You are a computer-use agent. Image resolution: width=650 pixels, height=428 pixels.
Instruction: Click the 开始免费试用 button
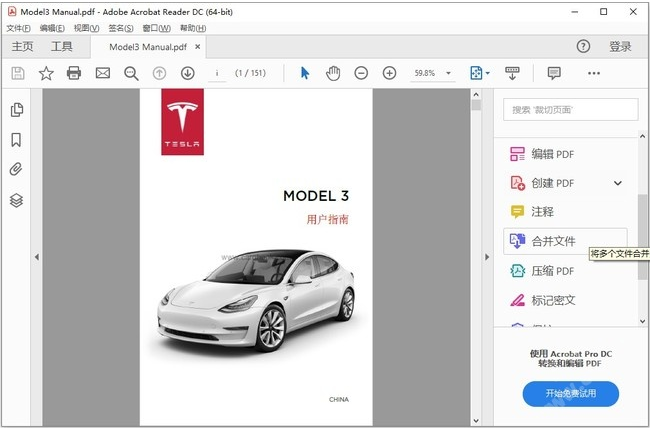pyautogui.click(x=570, y=394)
